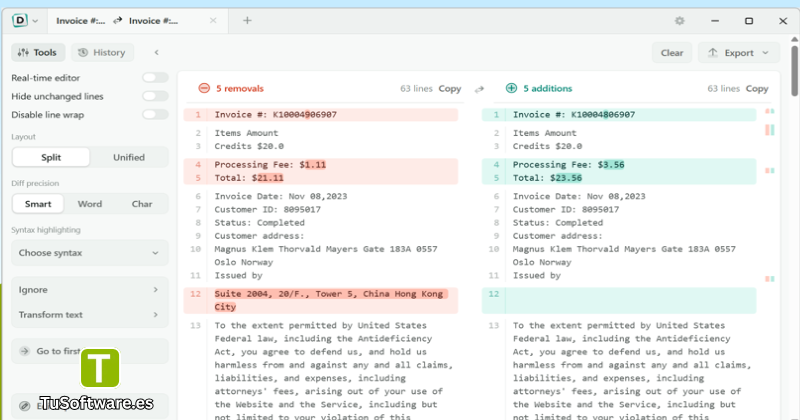Click left Customer ID: 8095017 line
The height and width of the screenshot is (420, 800).
click(x=267, y=209)
